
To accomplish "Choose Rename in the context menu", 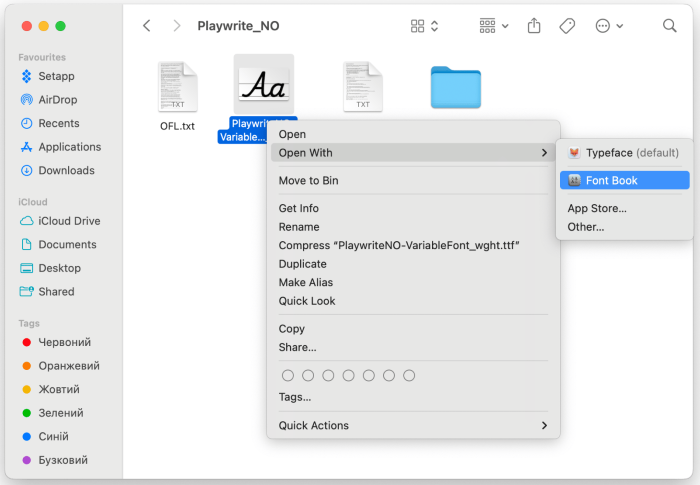I will tap(413, 227).
